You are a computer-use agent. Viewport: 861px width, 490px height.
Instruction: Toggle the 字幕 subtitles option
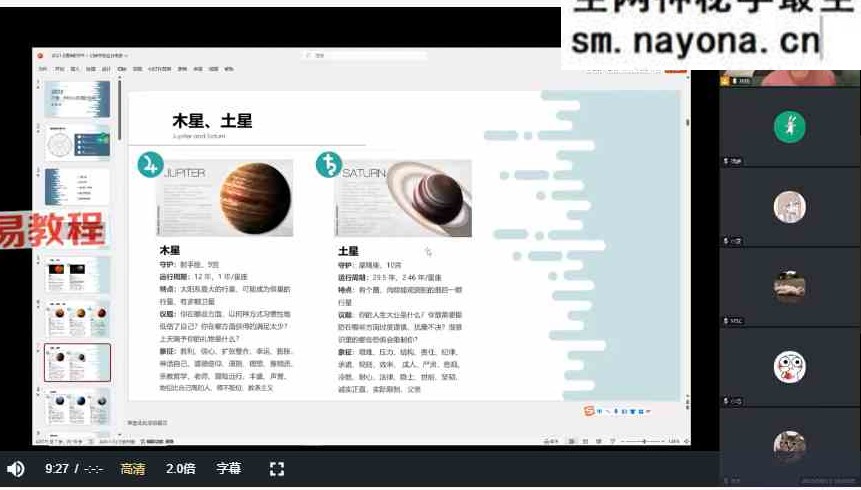[x=228, y=469]
